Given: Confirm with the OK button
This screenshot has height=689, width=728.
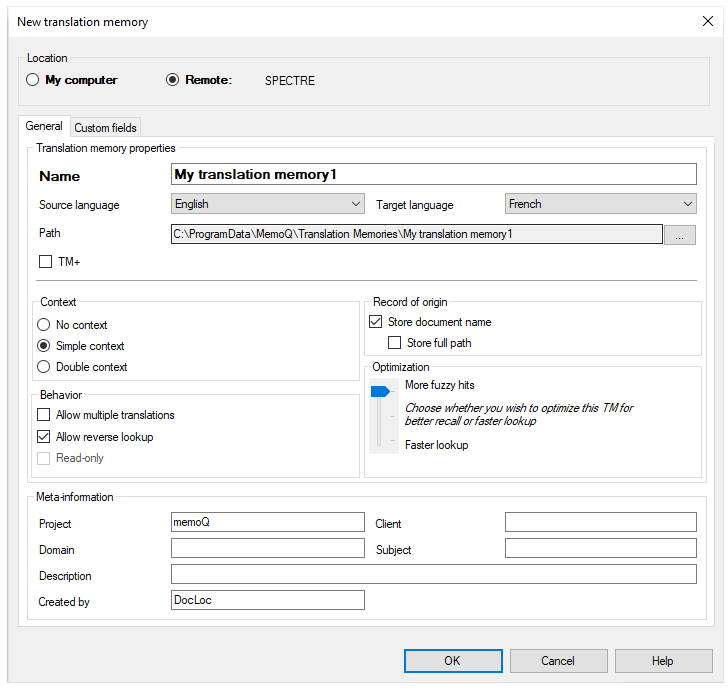Looking at the screenshot, I should 453,661.
